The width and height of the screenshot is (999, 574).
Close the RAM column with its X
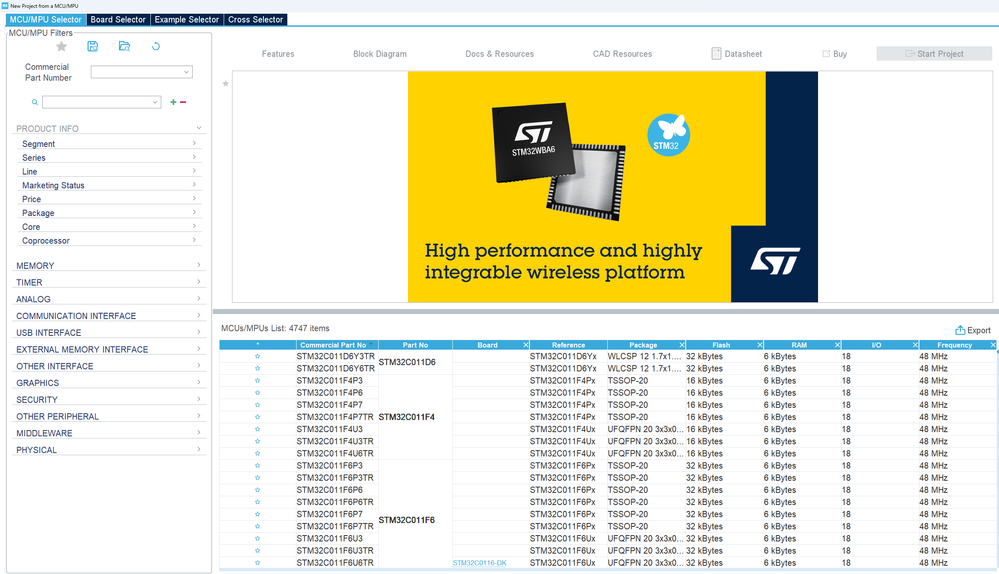pyautogui.click(x=837, y=345)
